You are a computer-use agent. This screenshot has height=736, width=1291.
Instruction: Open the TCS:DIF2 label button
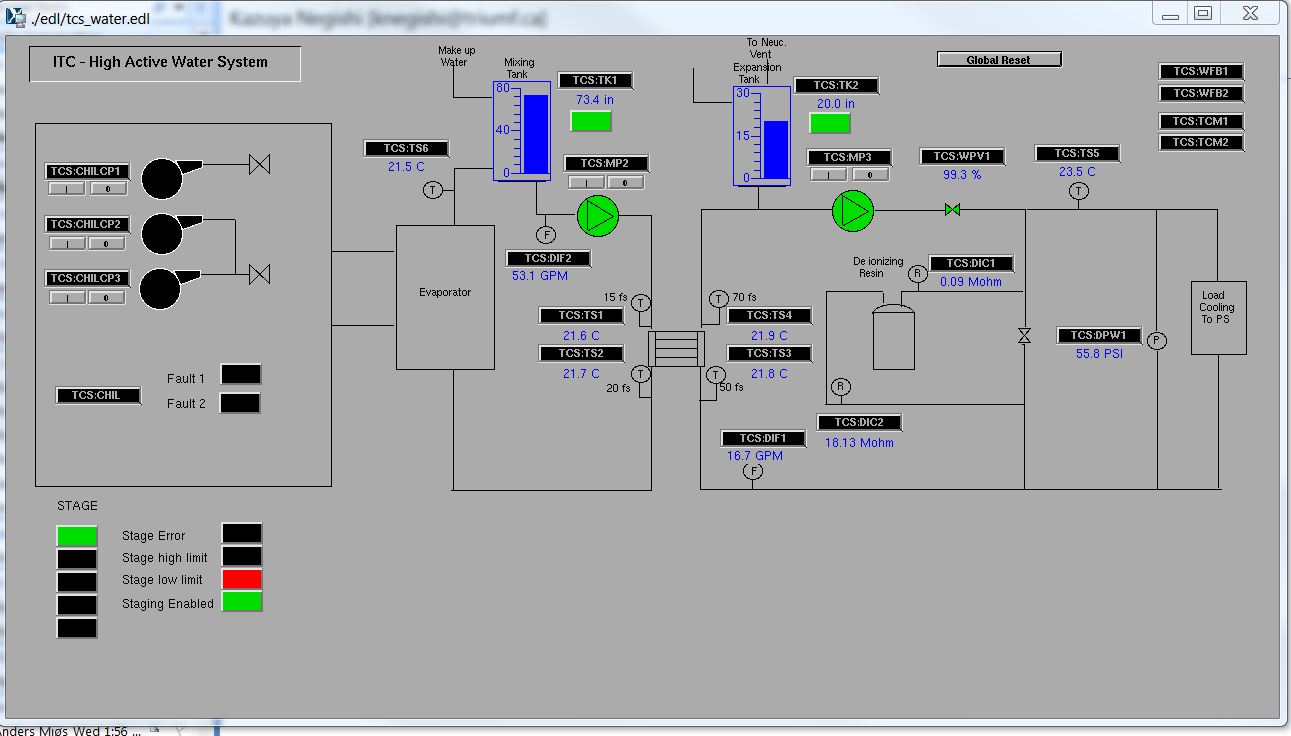coord(548,259)
